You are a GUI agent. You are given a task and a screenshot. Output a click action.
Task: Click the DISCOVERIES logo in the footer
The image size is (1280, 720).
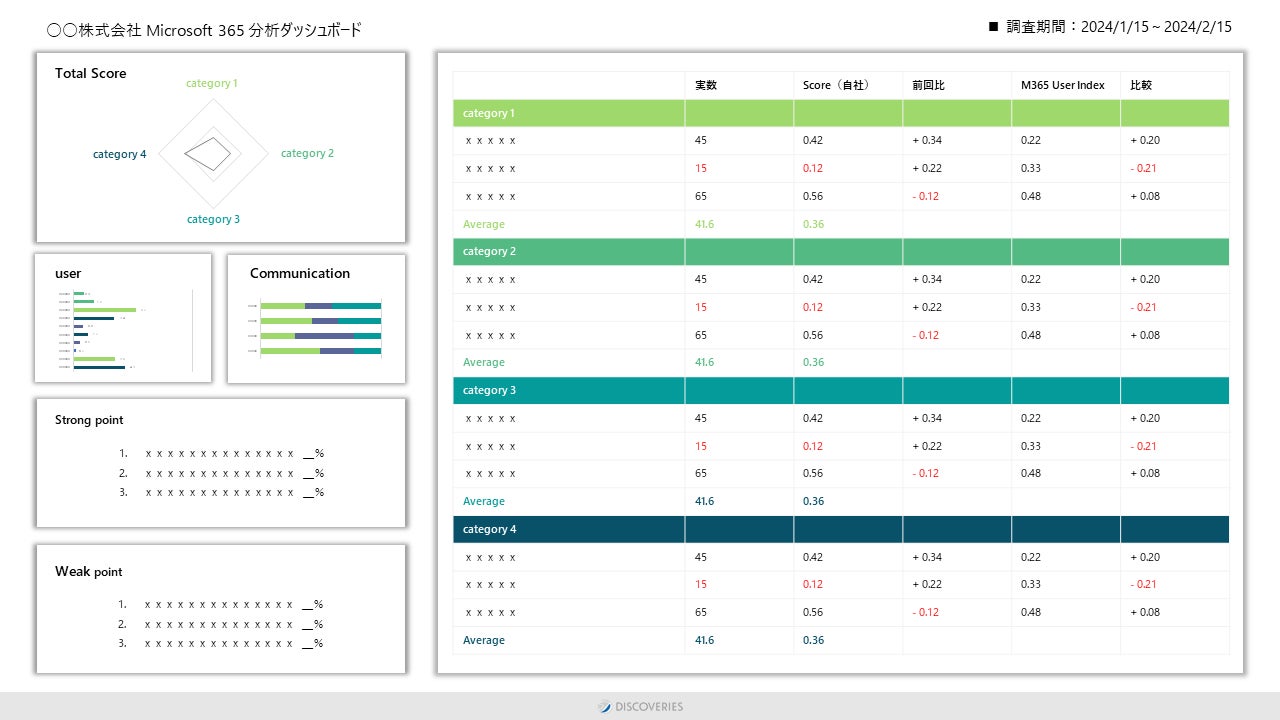click(641, 707)
